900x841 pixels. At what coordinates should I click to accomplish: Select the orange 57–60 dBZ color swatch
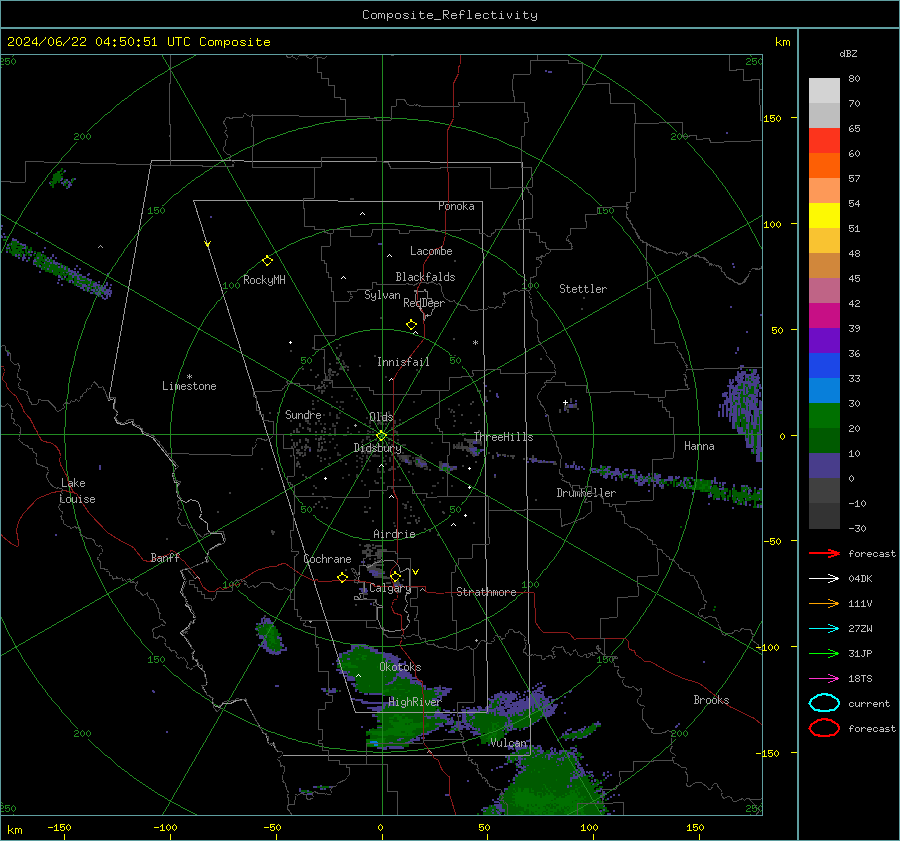pos(824,166)
